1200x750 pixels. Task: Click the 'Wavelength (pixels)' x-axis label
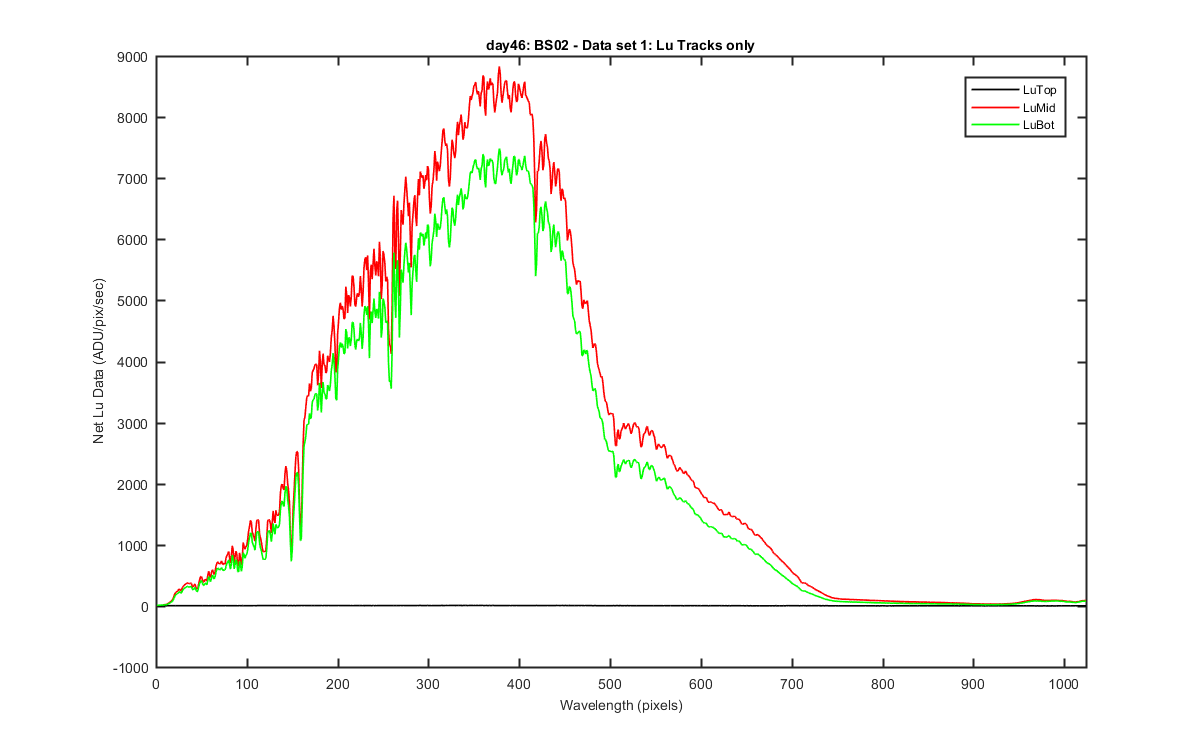click(x=620, y=705)
